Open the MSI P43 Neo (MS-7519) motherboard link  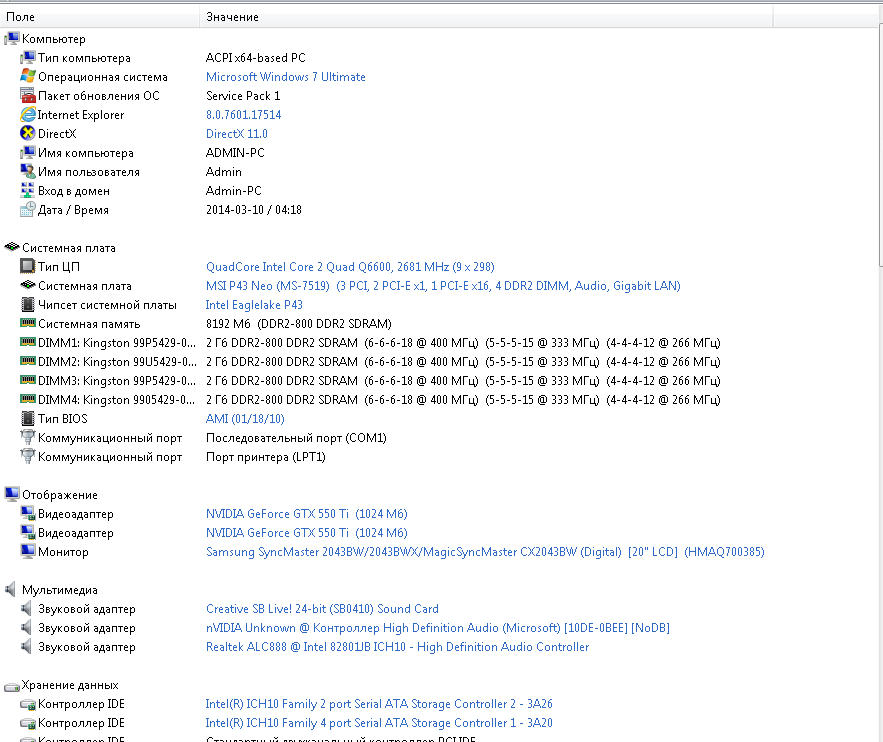[x=443, y=286]
